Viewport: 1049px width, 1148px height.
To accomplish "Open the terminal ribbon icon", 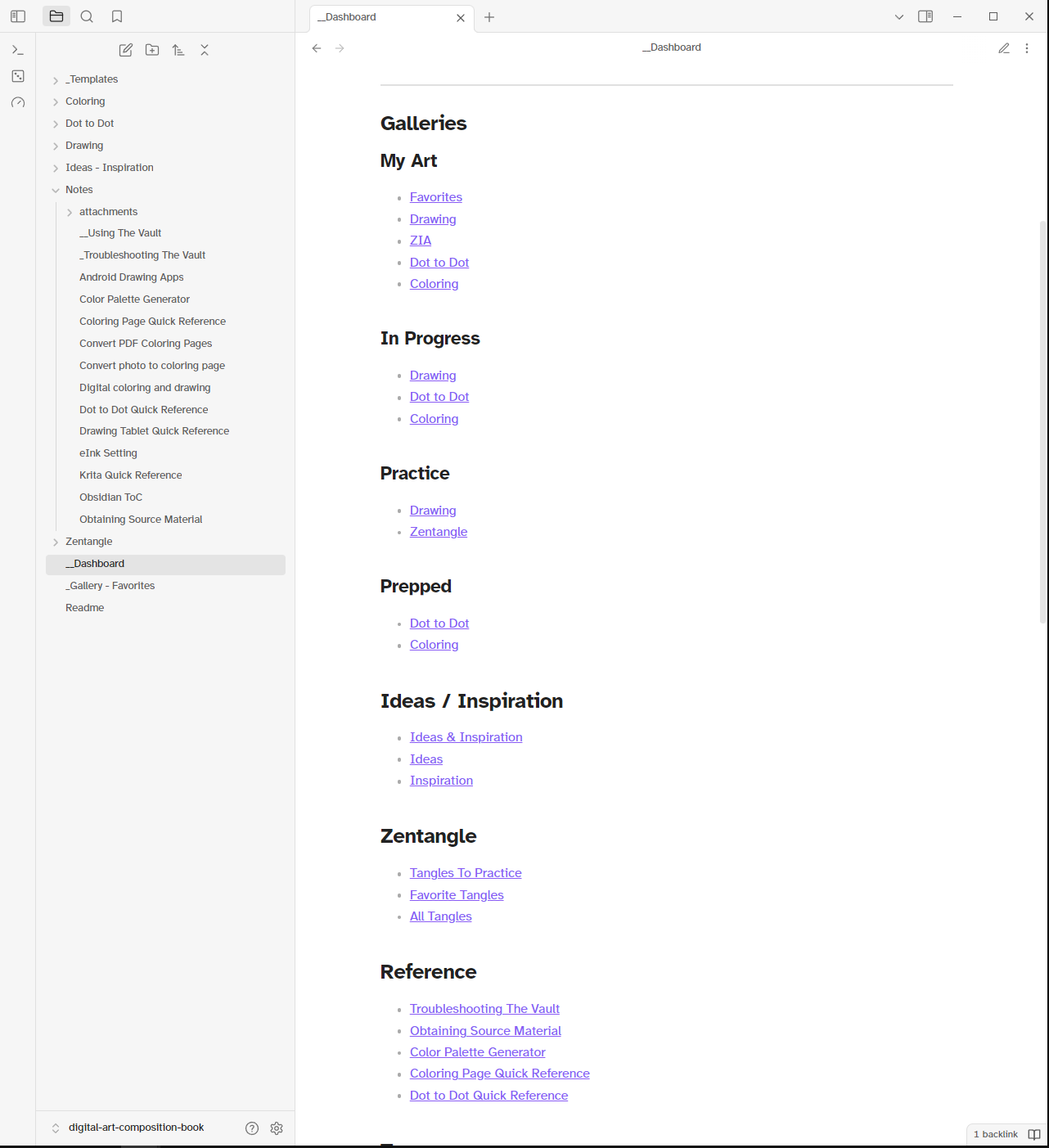I will click(x=18, y=50).
